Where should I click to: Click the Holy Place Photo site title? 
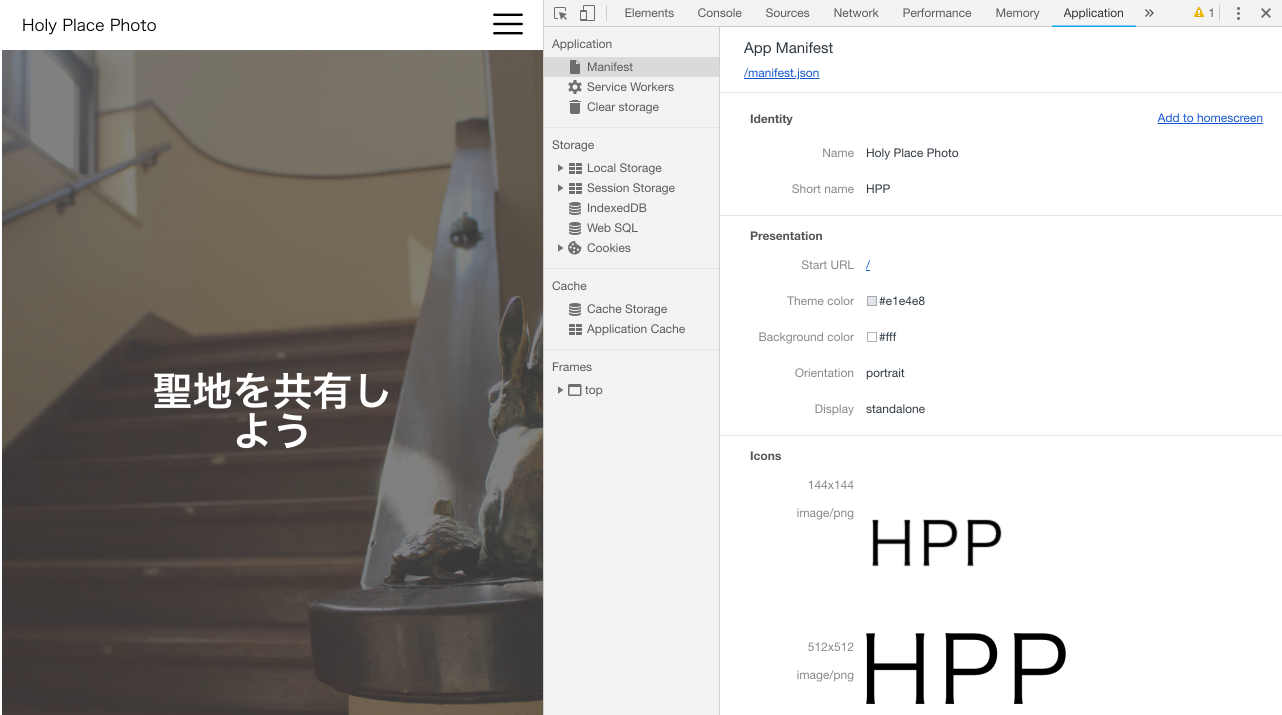coord(89,25)
